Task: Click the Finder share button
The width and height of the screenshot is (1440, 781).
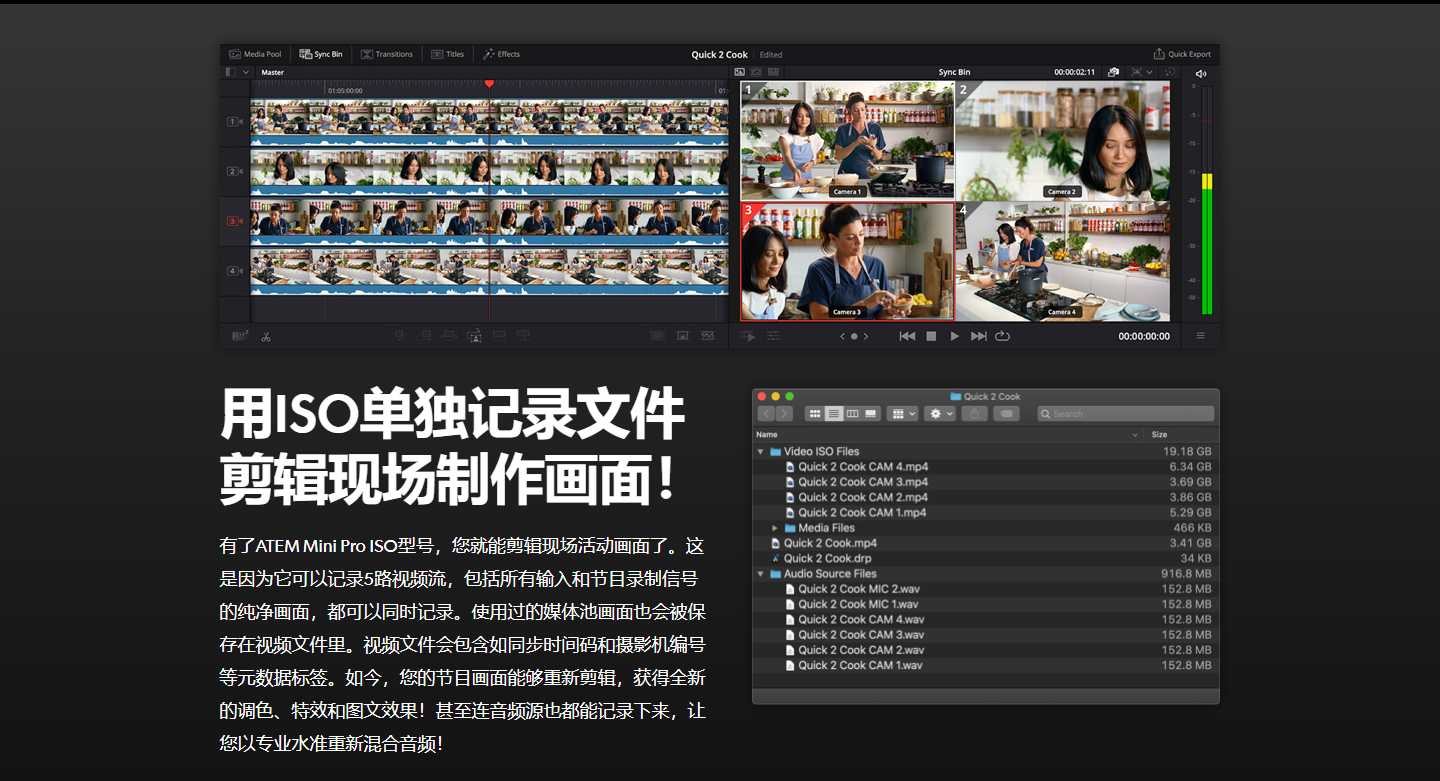Action: 974,414
